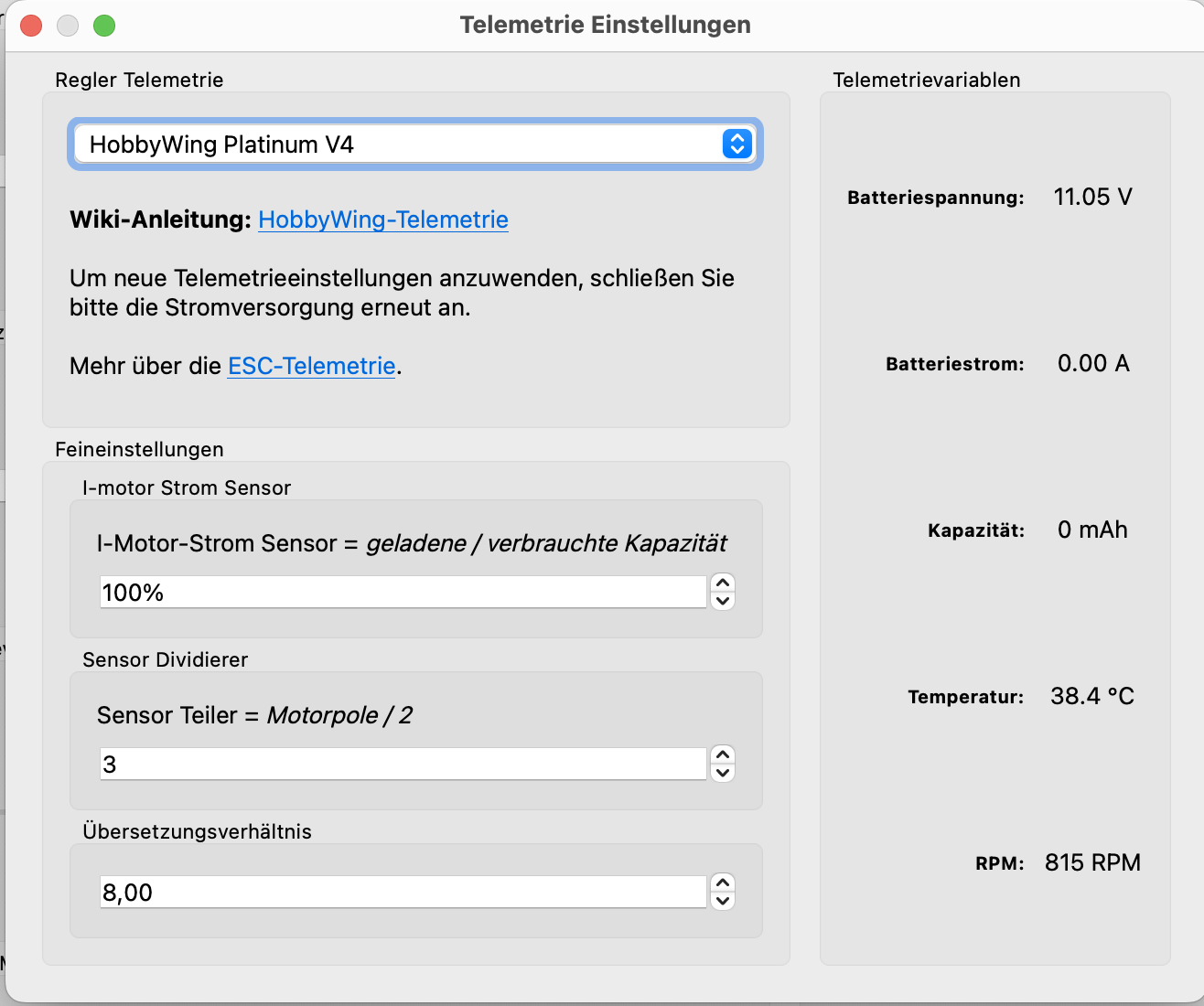Click the grey minimize window button
This screenshot has width=1204, height=1006.
pos(68,26)
